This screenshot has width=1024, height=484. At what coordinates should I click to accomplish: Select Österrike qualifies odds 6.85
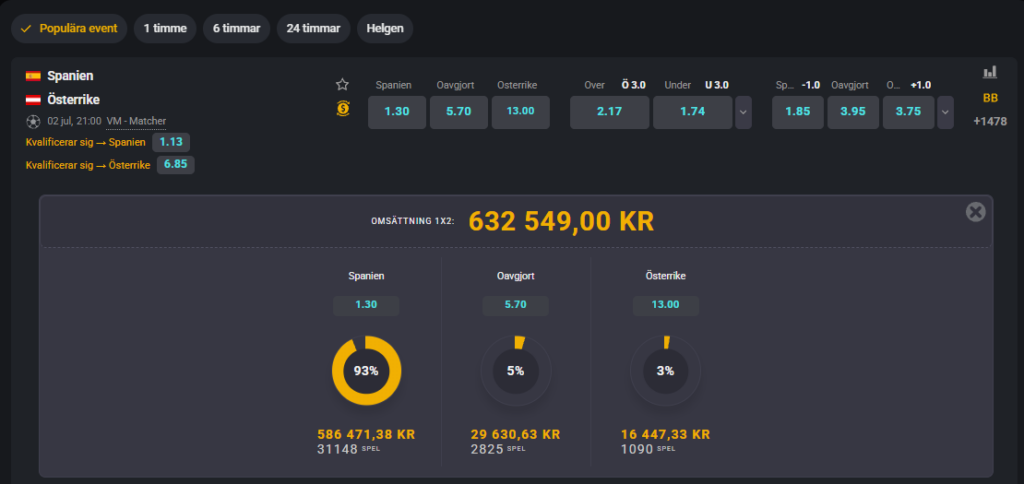176,165
